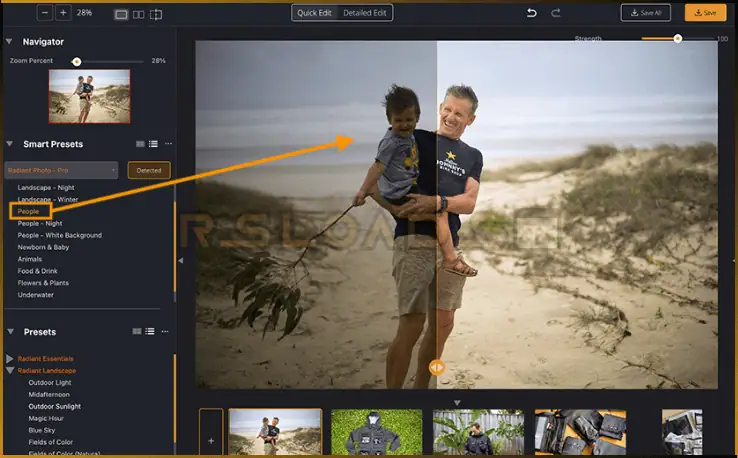738x458 pixels.
Task: Select the split compare view icon
Action: [x=156, y=15]
